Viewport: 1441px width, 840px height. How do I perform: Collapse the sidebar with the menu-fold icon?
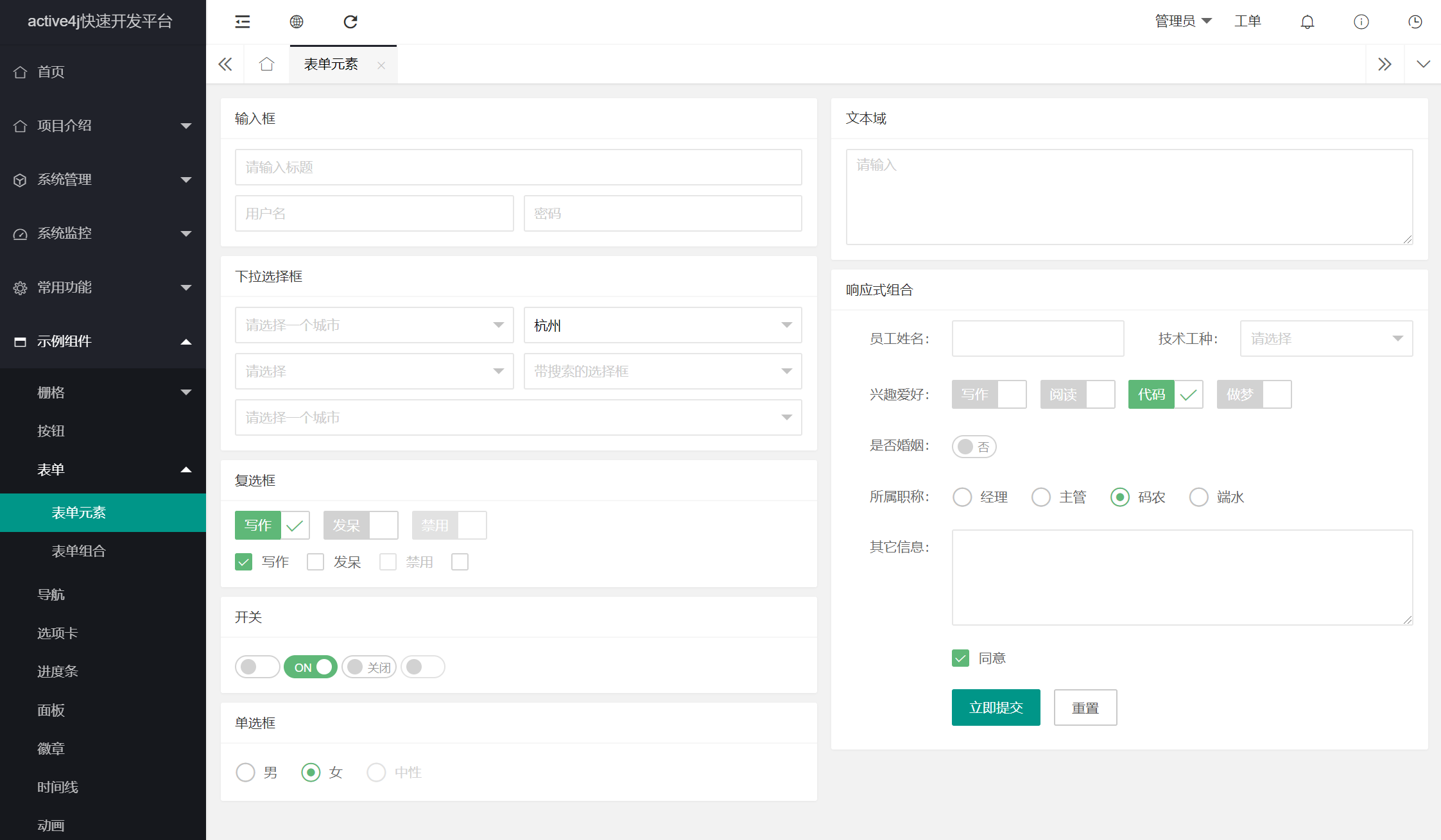(242, 22)
